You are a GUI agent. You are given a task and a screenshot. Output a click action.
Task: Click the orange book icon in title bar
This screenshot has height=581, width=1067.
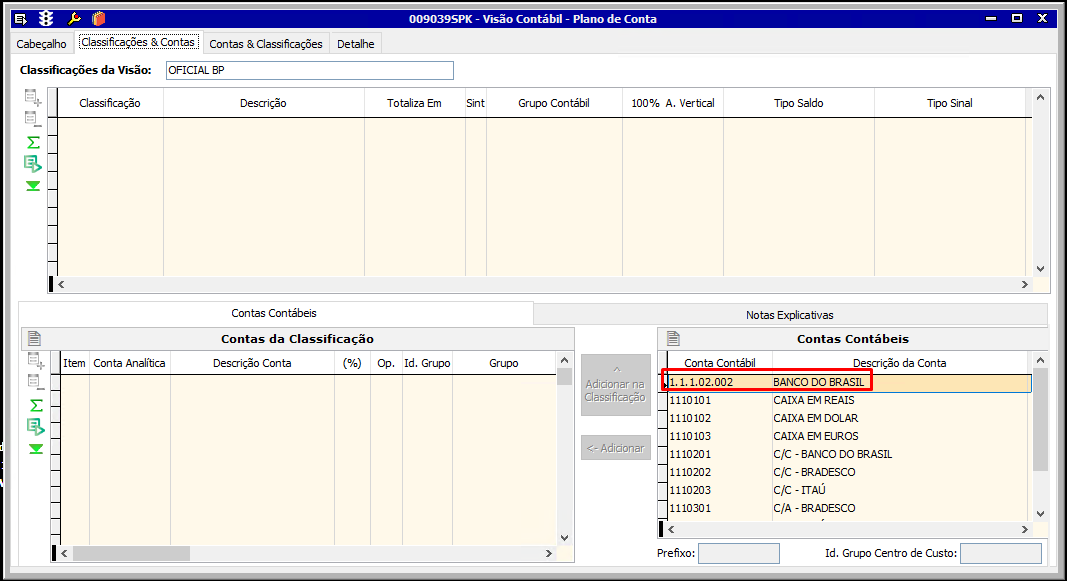(97, 18)
